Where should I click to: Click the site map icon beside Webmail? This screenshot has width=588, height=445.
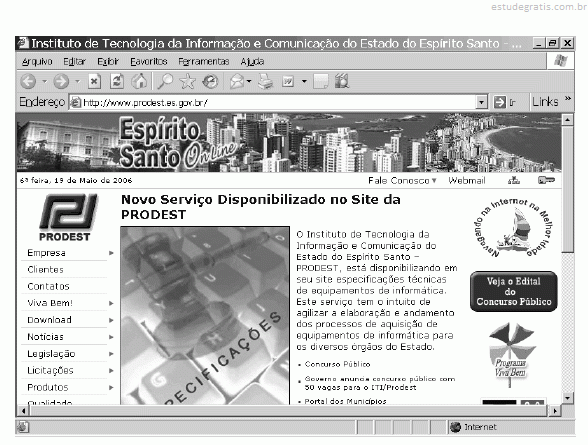(514, 181)
